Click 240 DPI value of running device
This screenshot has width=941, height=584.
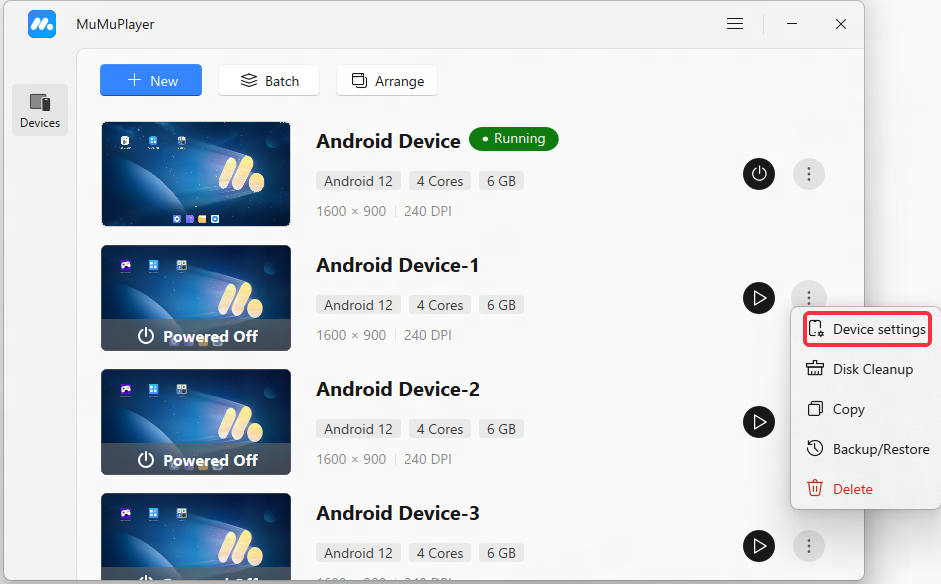(428, 211)
